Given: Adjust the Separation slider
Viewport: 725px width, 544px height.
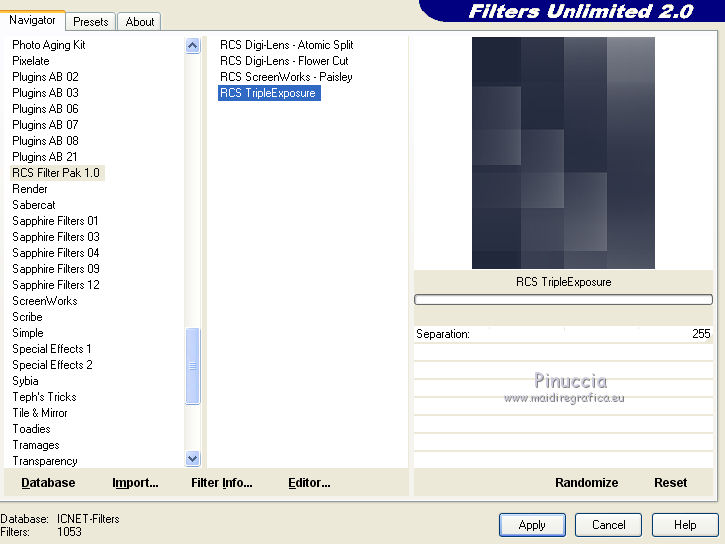Looking at the screenshot, I should 563,334.
